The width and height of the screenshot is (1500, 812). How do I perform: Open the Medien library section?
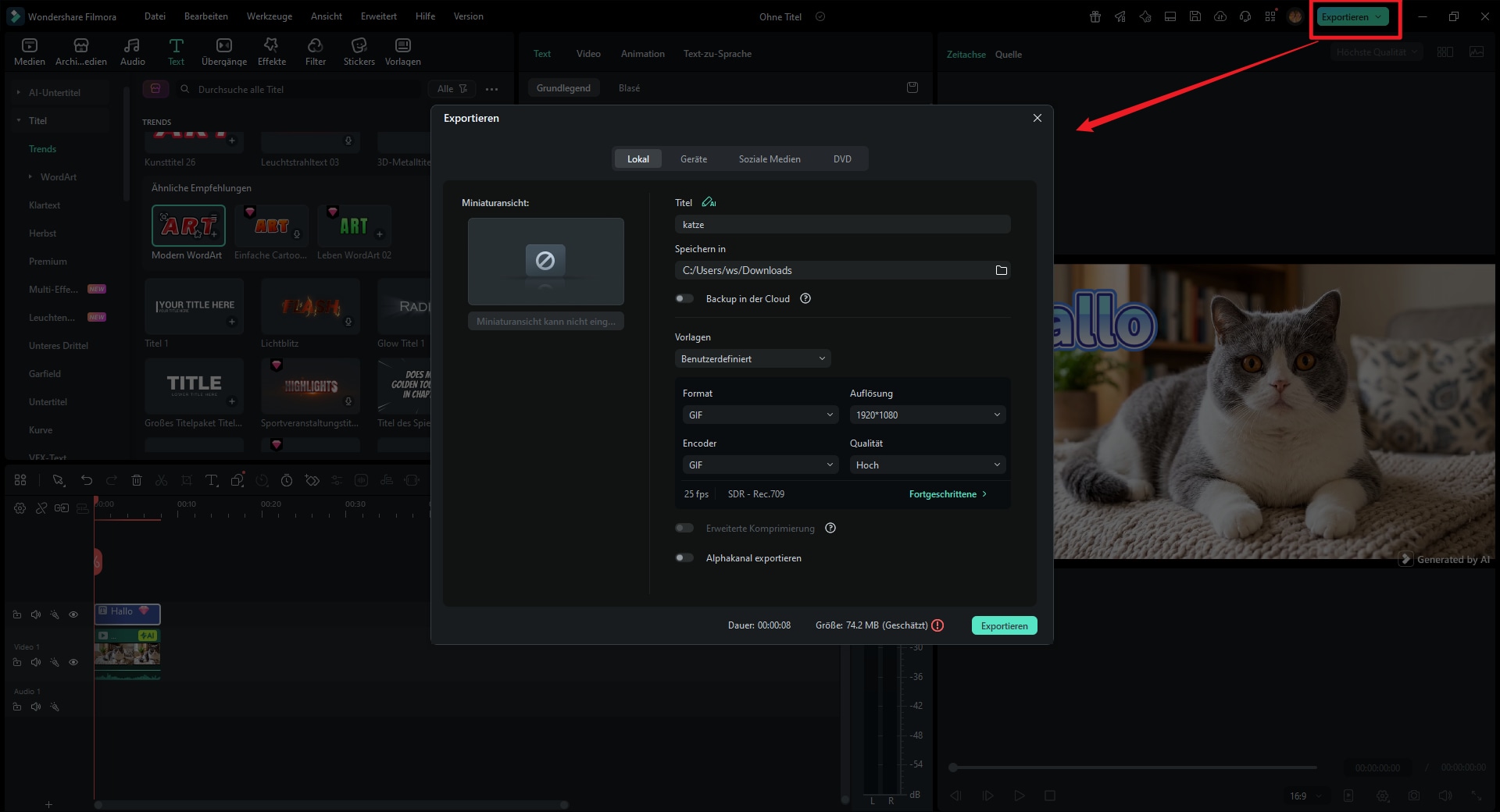click(x=30, y=52)
